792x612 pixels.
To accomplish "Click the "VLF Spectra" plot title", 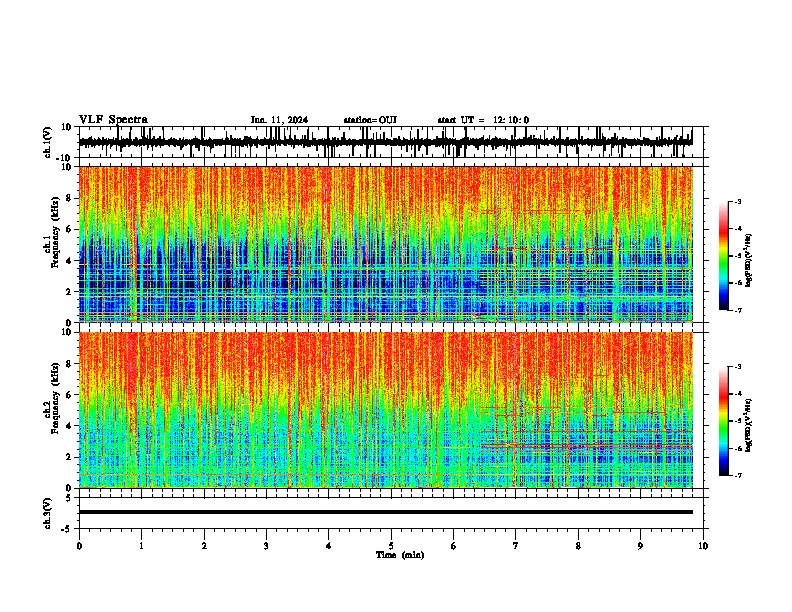I will [x=113, y=120].
